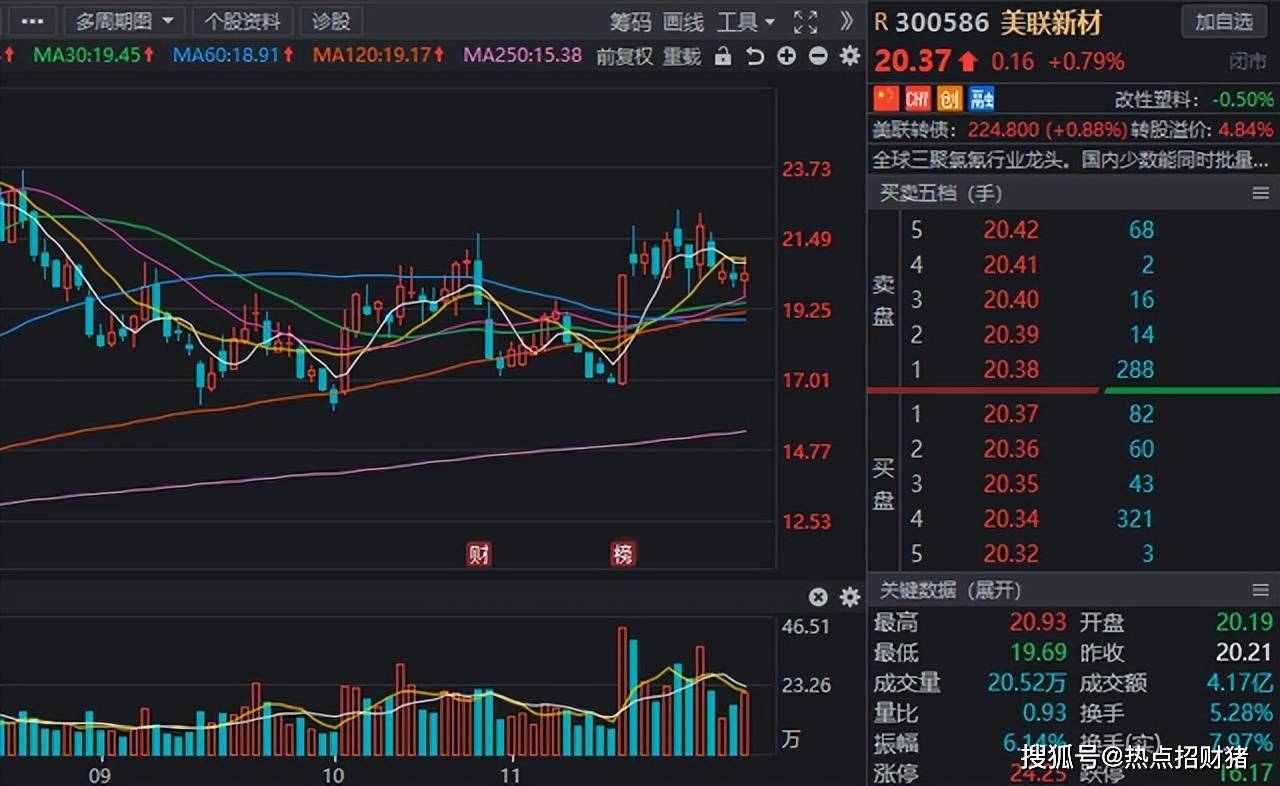1280x786 pixels.
Task: Select buy level 5 price 20.32
Action: 1011,554
